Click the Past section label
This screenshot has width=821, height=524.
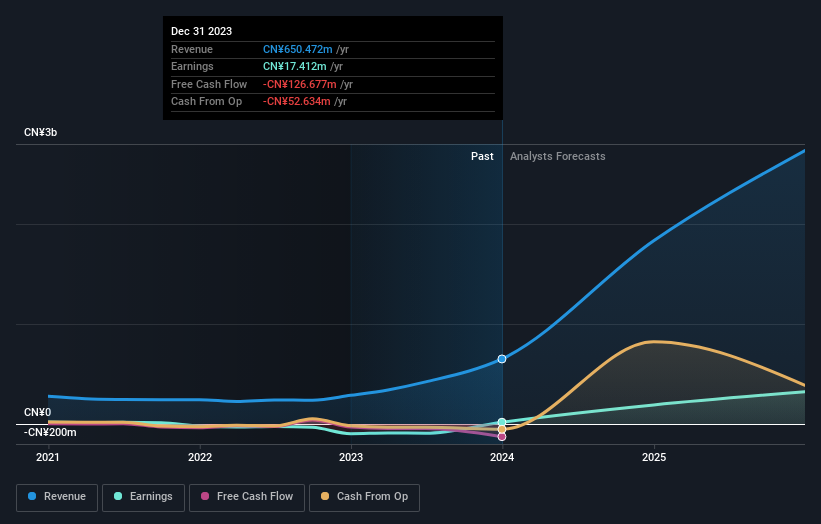pos(482,157)
